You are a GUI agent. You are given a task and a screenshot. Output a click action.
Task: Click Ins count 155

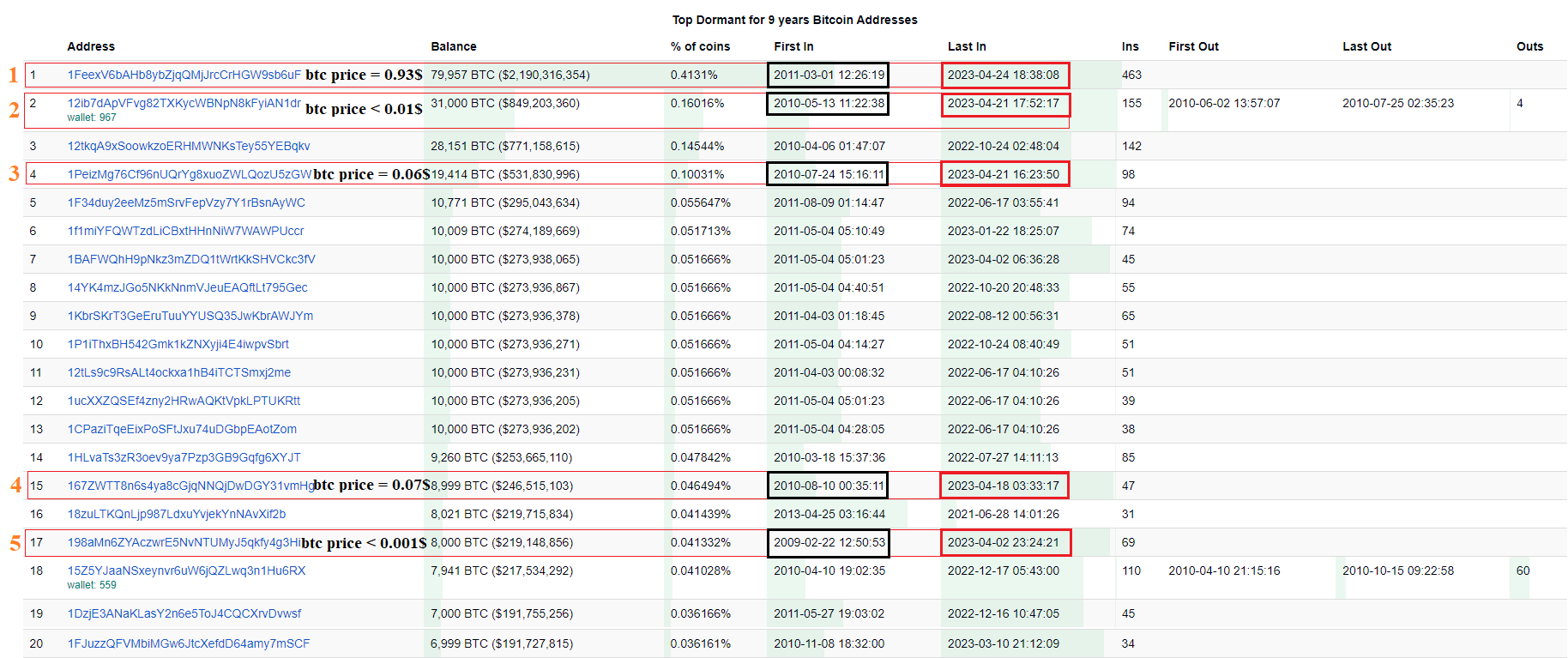pyautogui.click(x=1131, y=103)
